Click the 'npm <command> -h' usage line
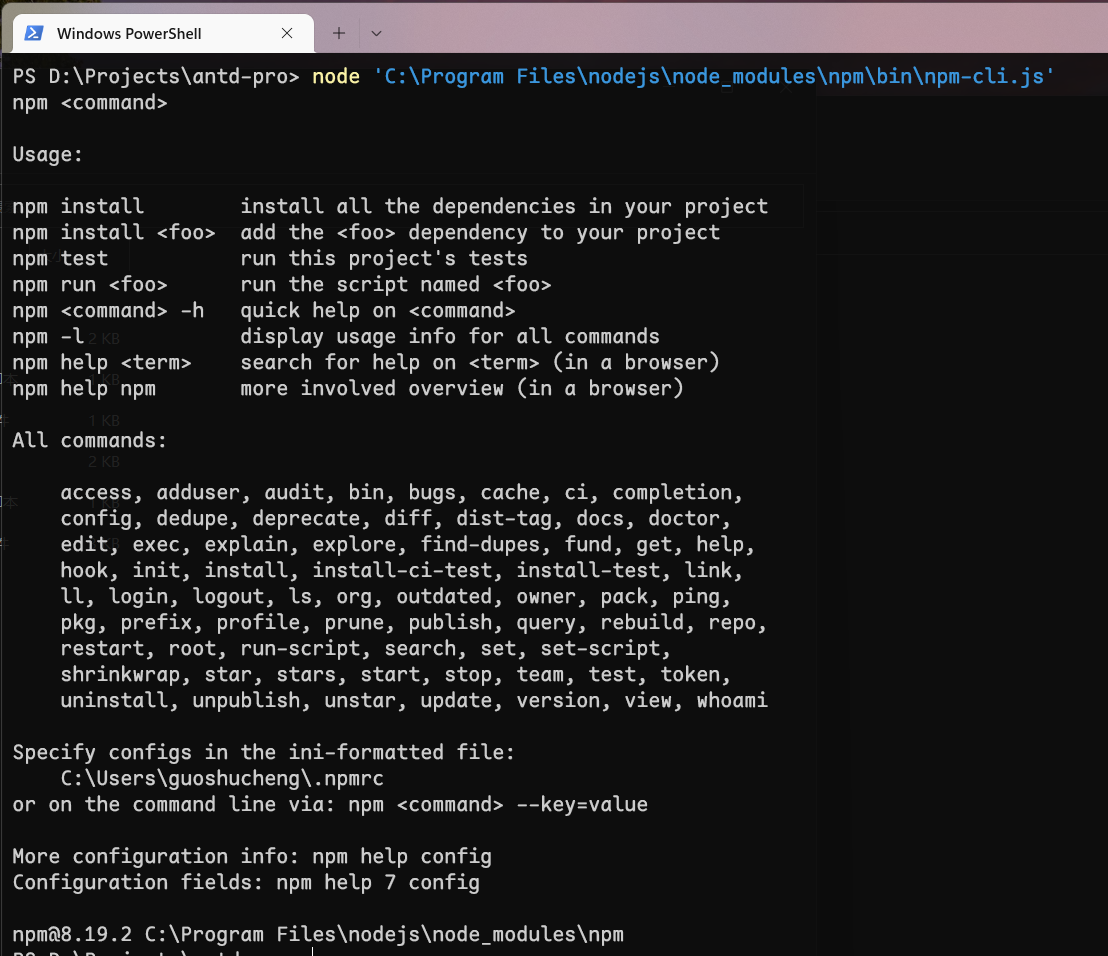This screenshot has width=1108, height=956. 264,311
